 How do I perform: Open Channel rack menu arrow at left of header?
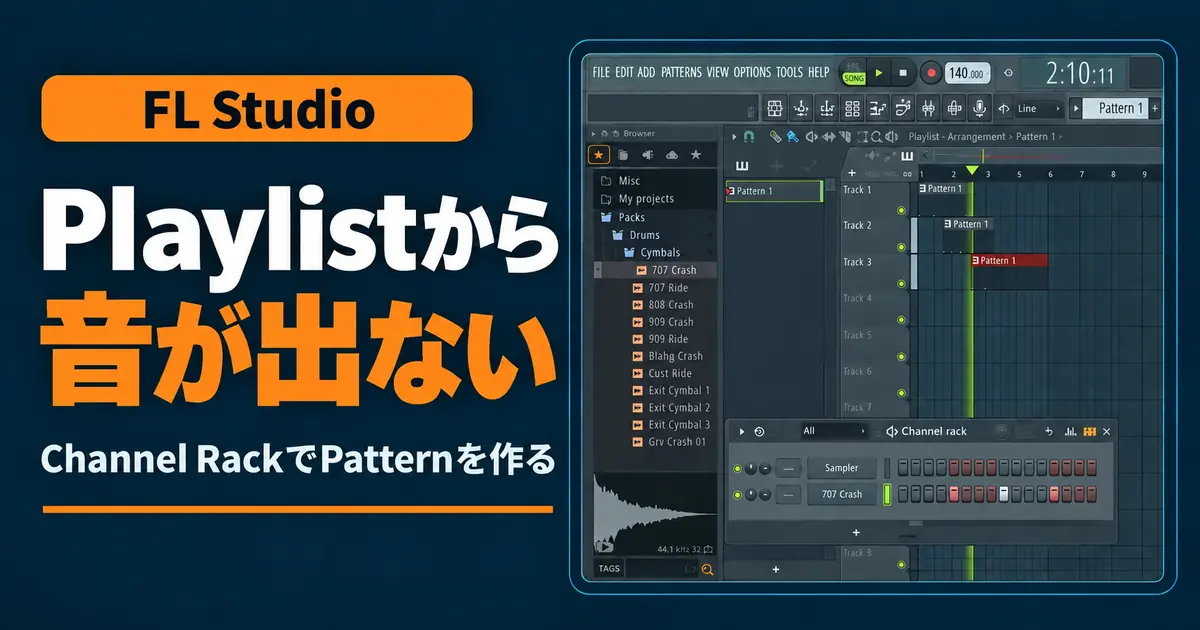point(742,432)
